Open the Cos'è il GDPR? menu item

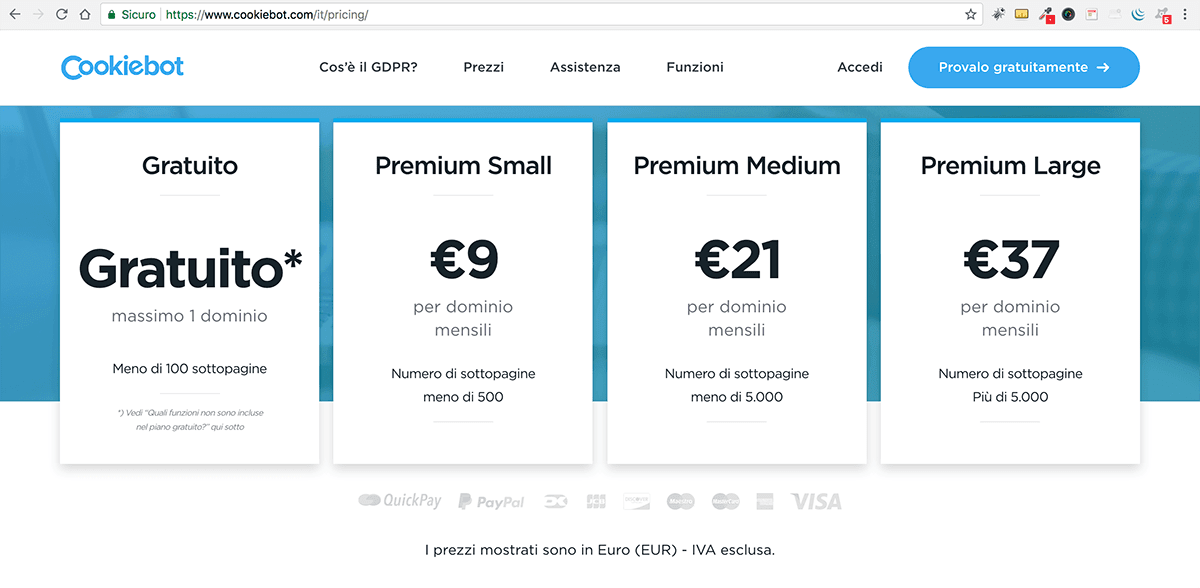[x=368, y=67]
